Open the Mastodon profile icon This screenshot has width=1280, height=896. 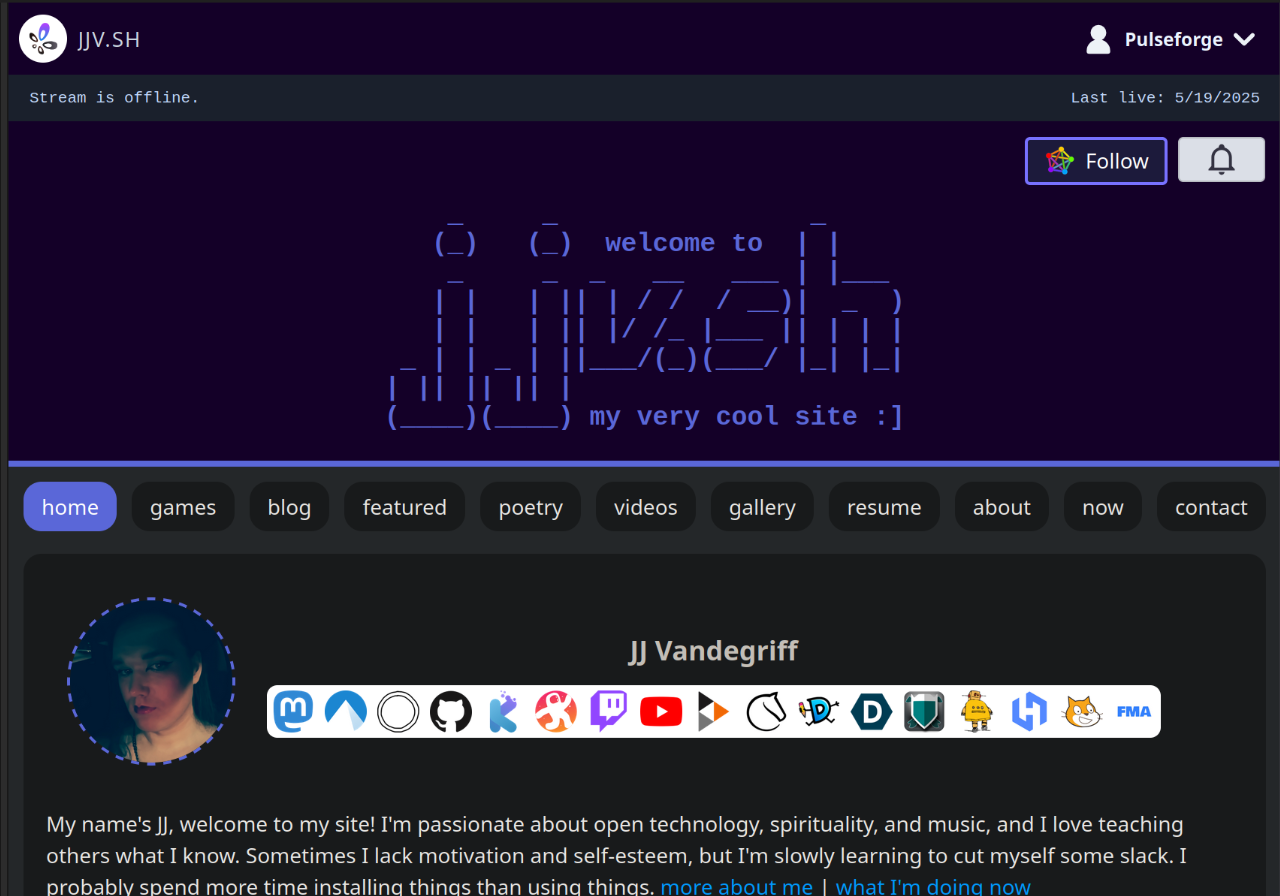pos(294,711)
